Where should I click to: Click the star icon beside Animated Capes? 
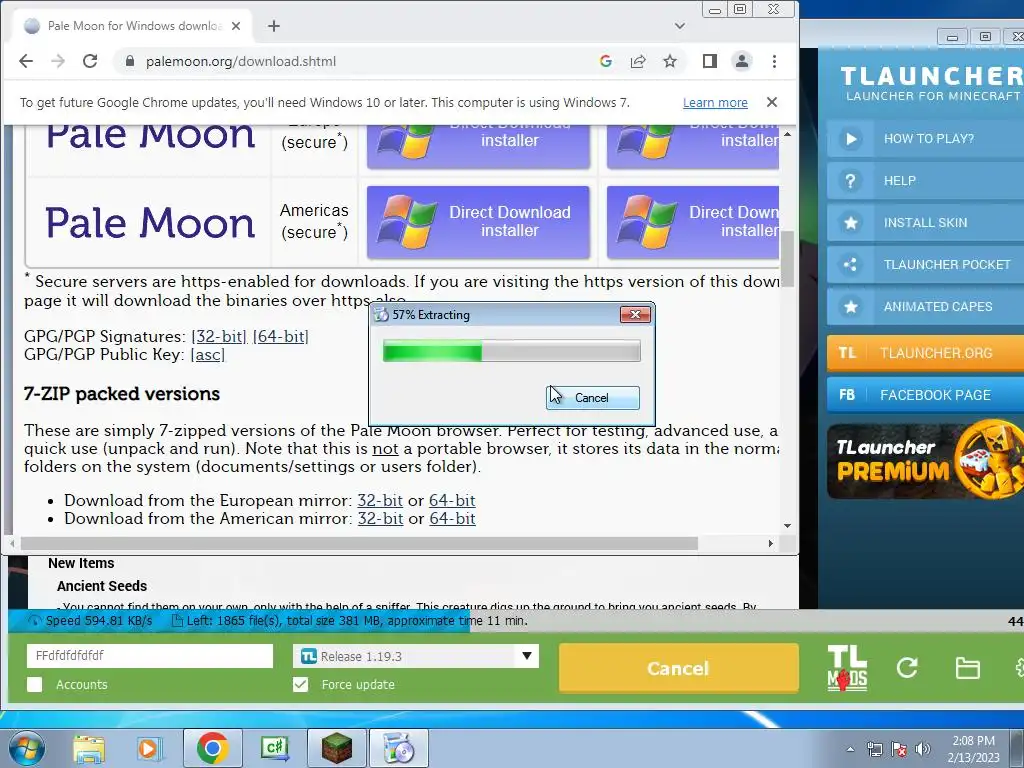850,306
